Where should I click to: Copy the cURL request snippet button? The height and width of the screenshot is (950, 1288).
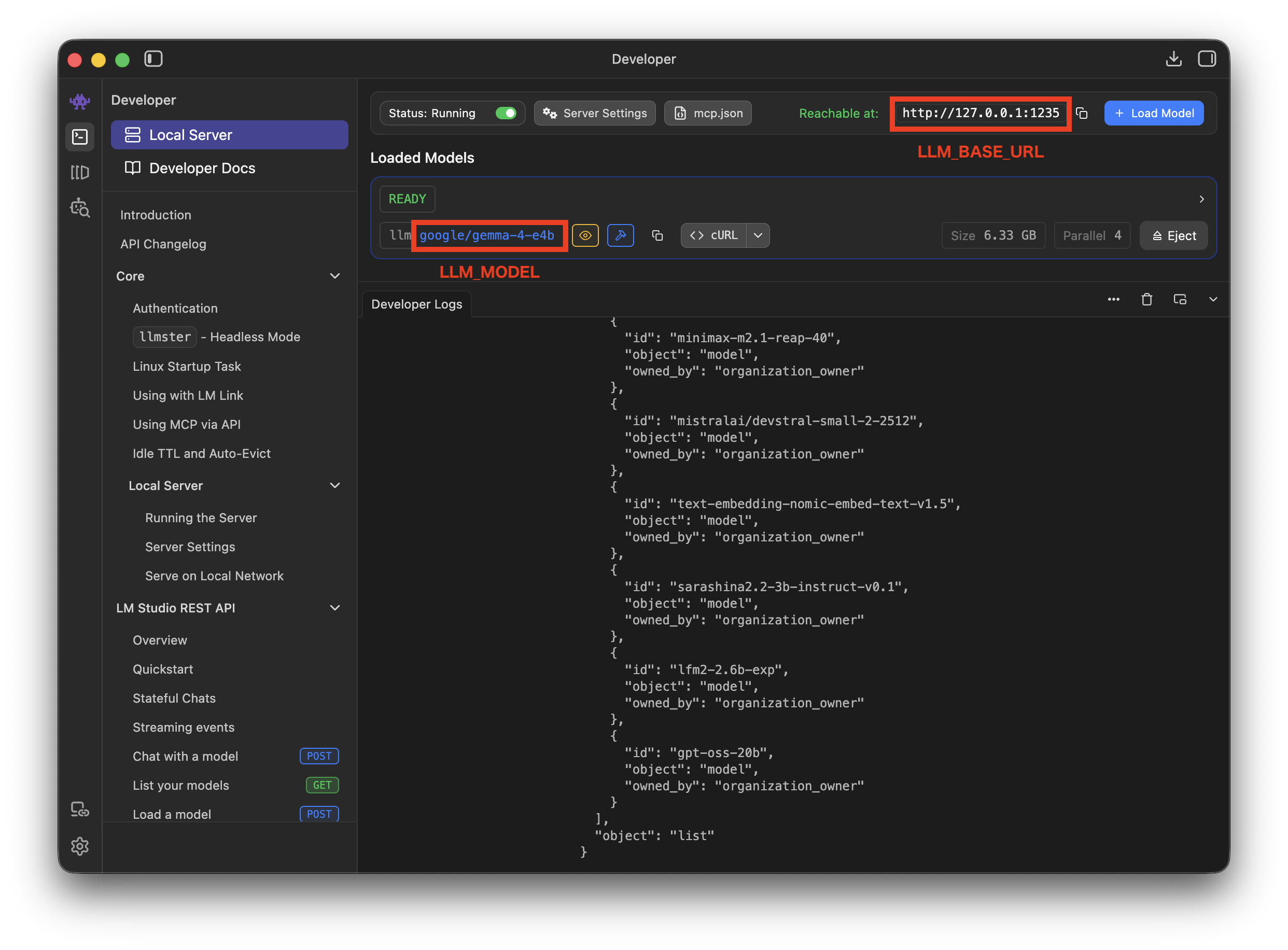tap(713, 235)
